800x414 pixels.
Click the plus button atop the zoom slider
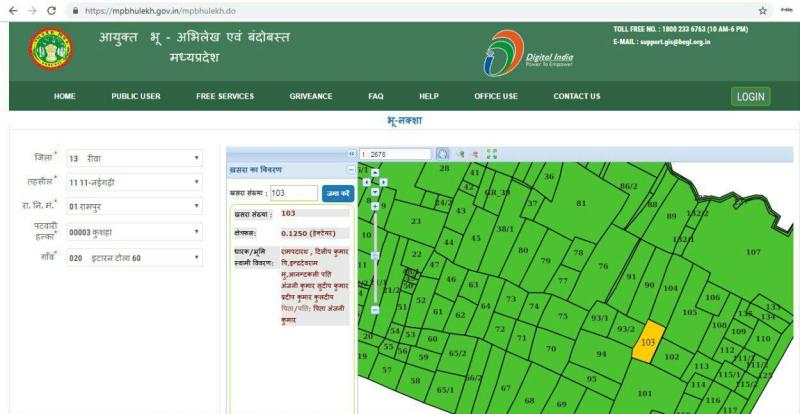(375, 206)
